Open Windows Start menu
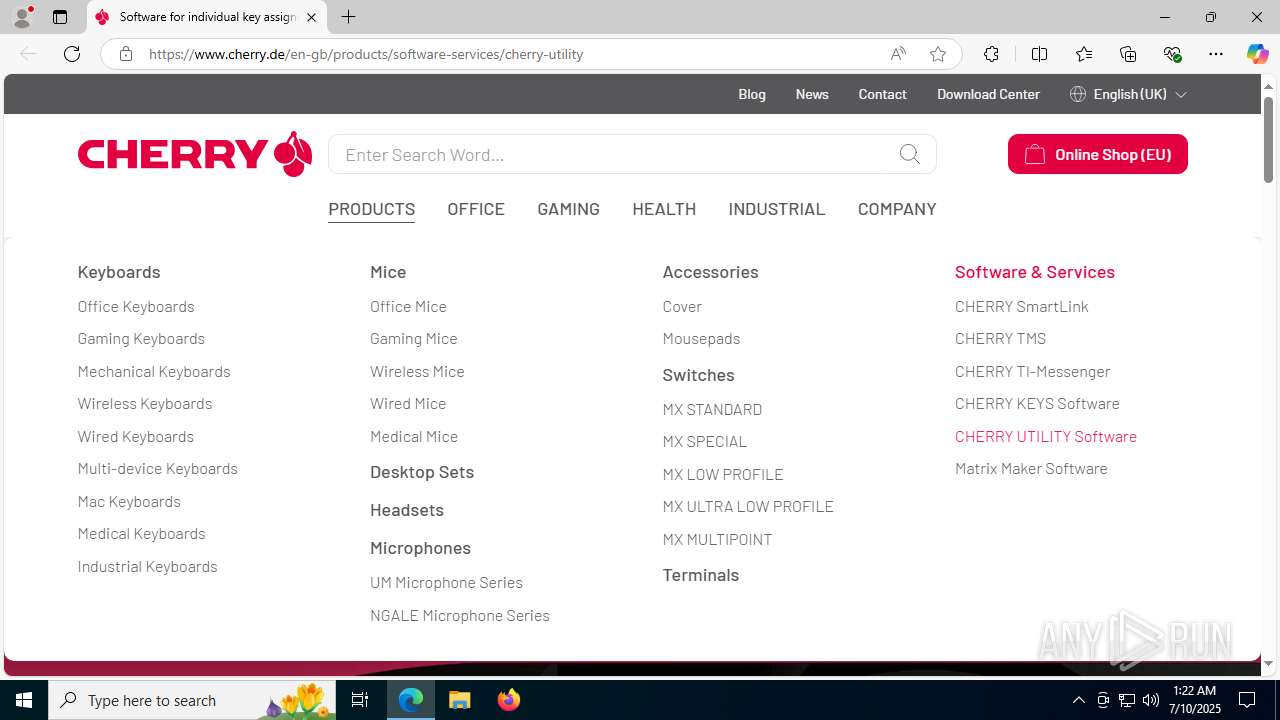 24,700
